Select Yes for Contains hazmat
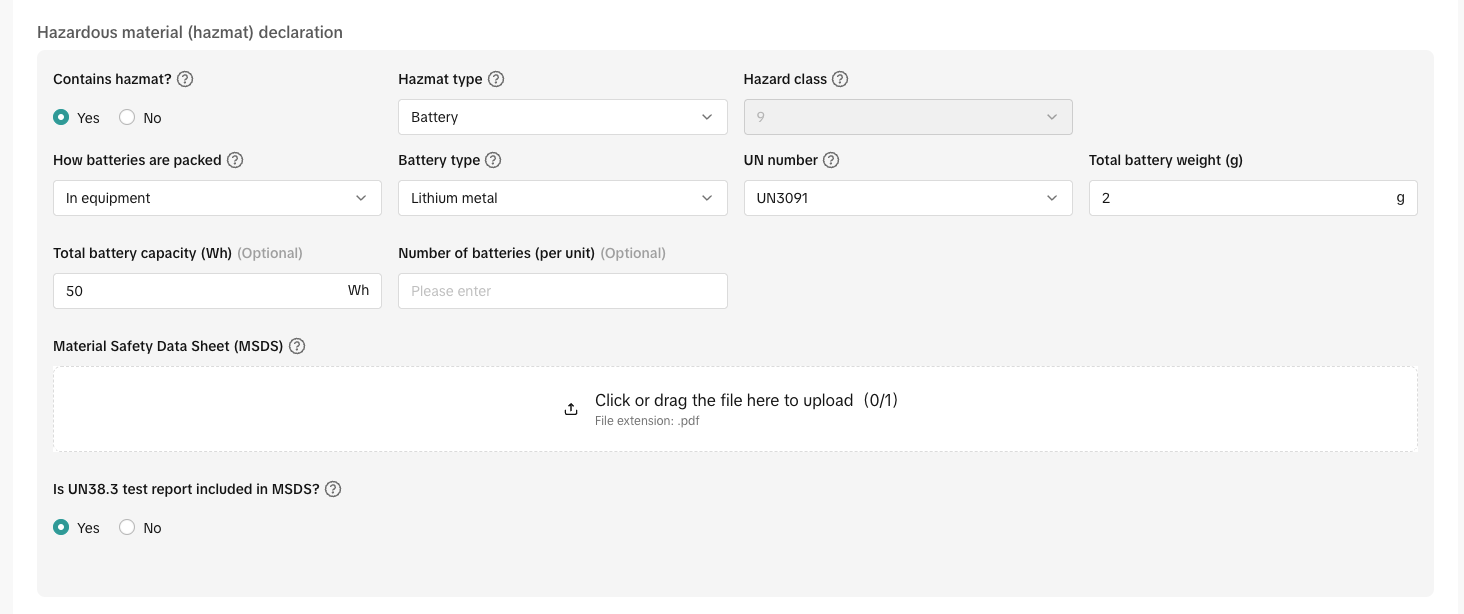Viewport: 1464px width, 614px height. click(x=61, y=117)
